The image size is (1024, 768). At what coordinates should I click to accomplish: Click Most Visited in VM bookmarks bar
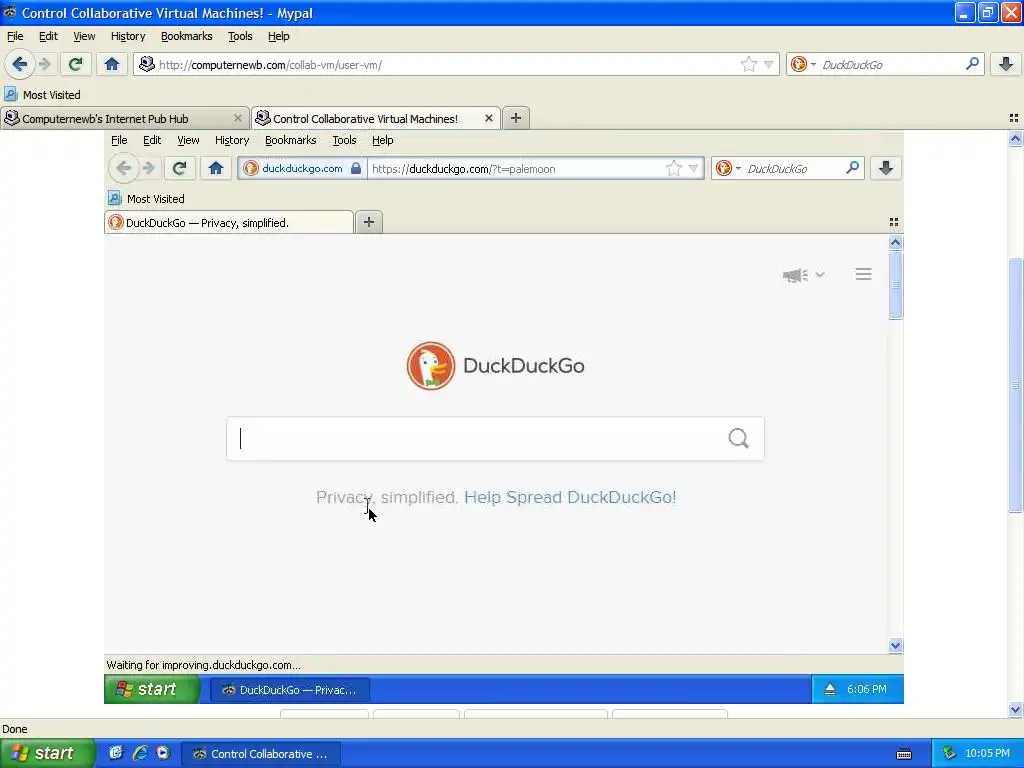pyautogui.click(x=147, y=199)
